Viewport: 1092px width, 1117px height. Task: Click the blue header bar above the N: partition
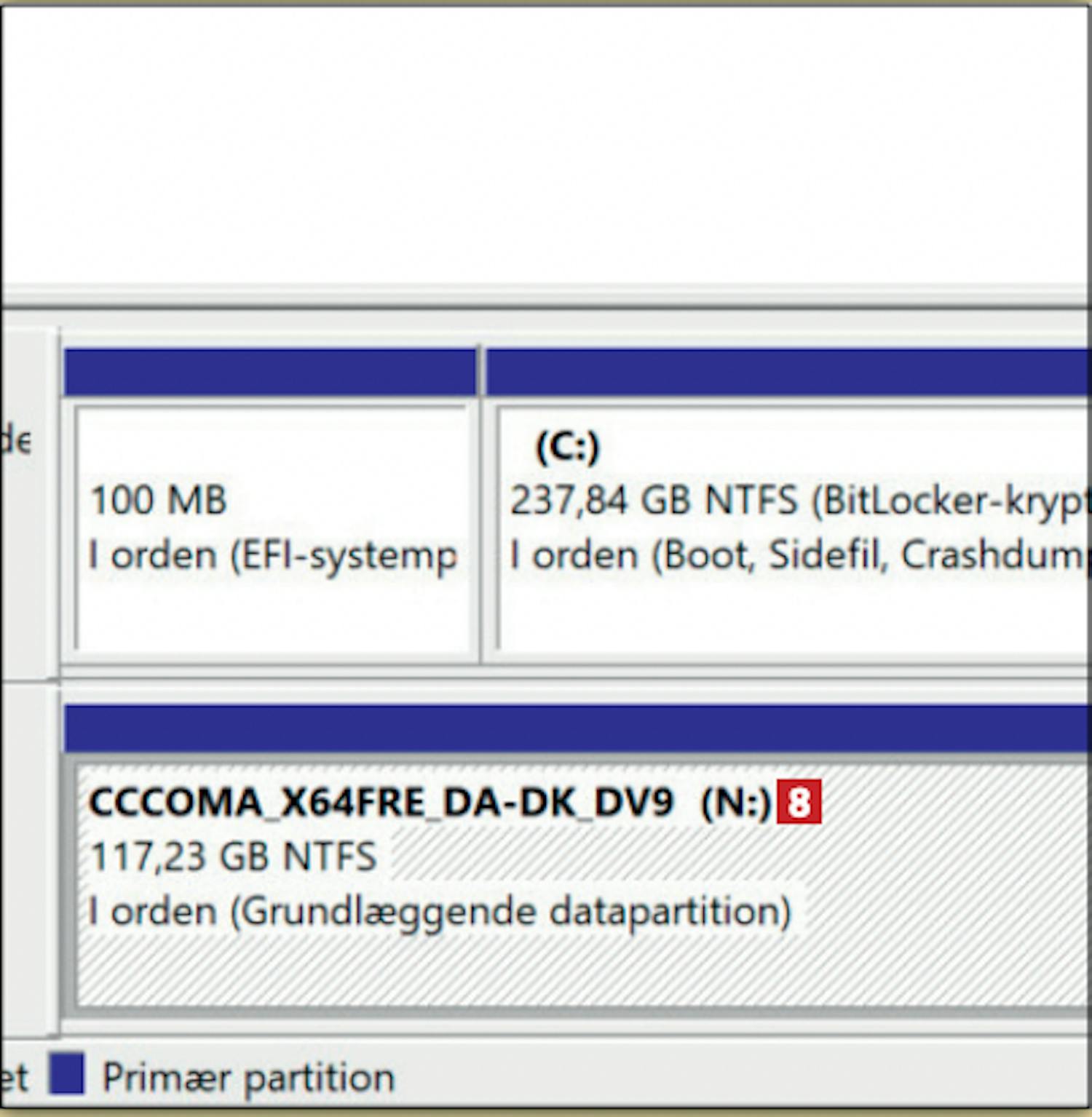575,728
